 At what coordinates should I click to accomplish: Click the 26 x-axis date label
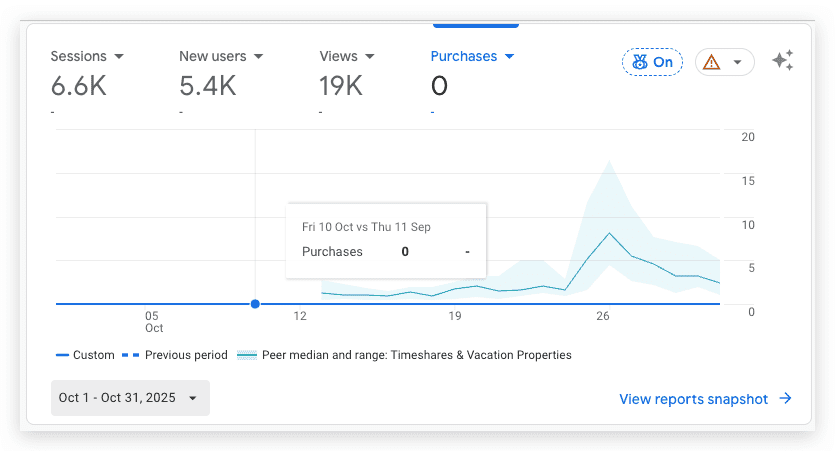coord(602,316)
